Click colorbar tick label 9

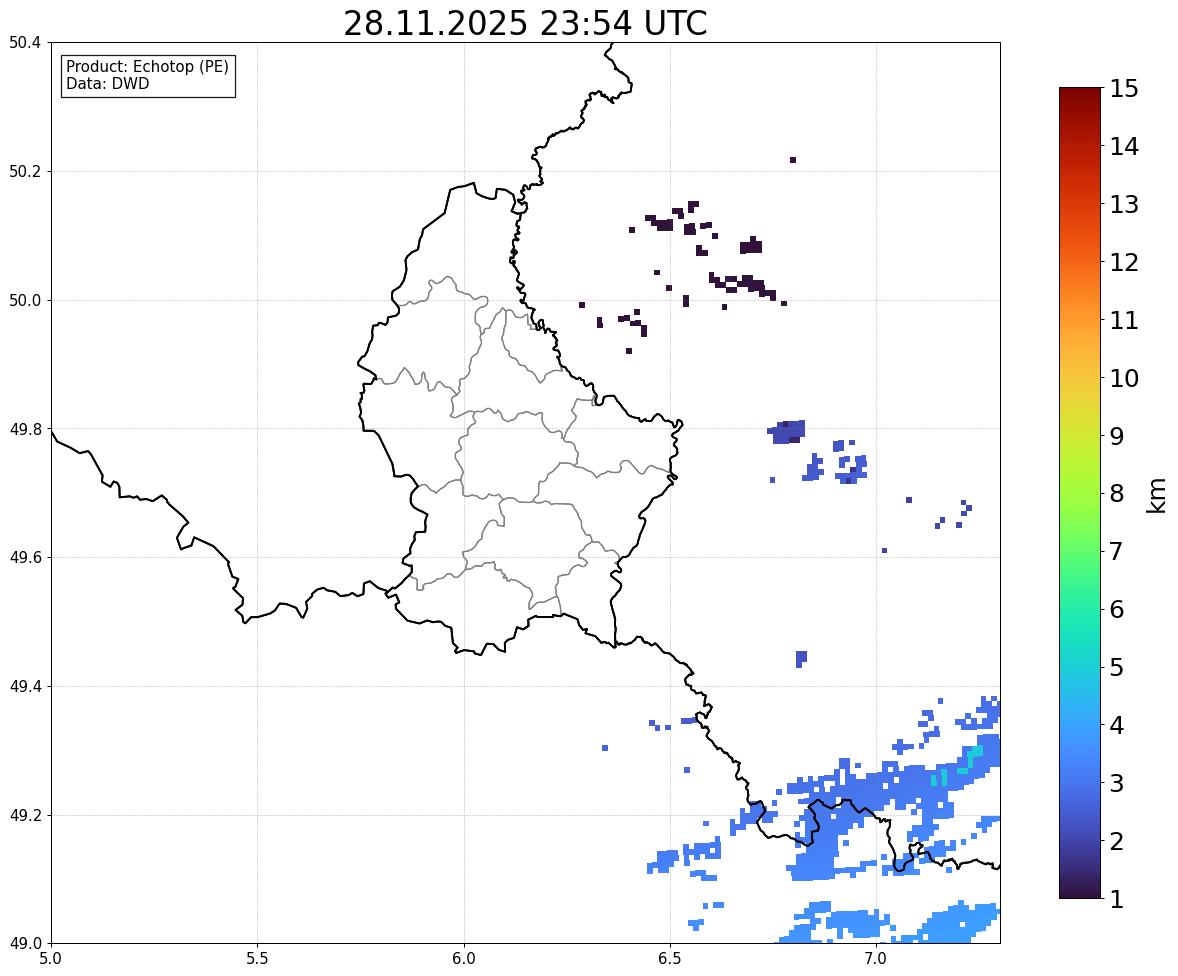point(1117,436)
